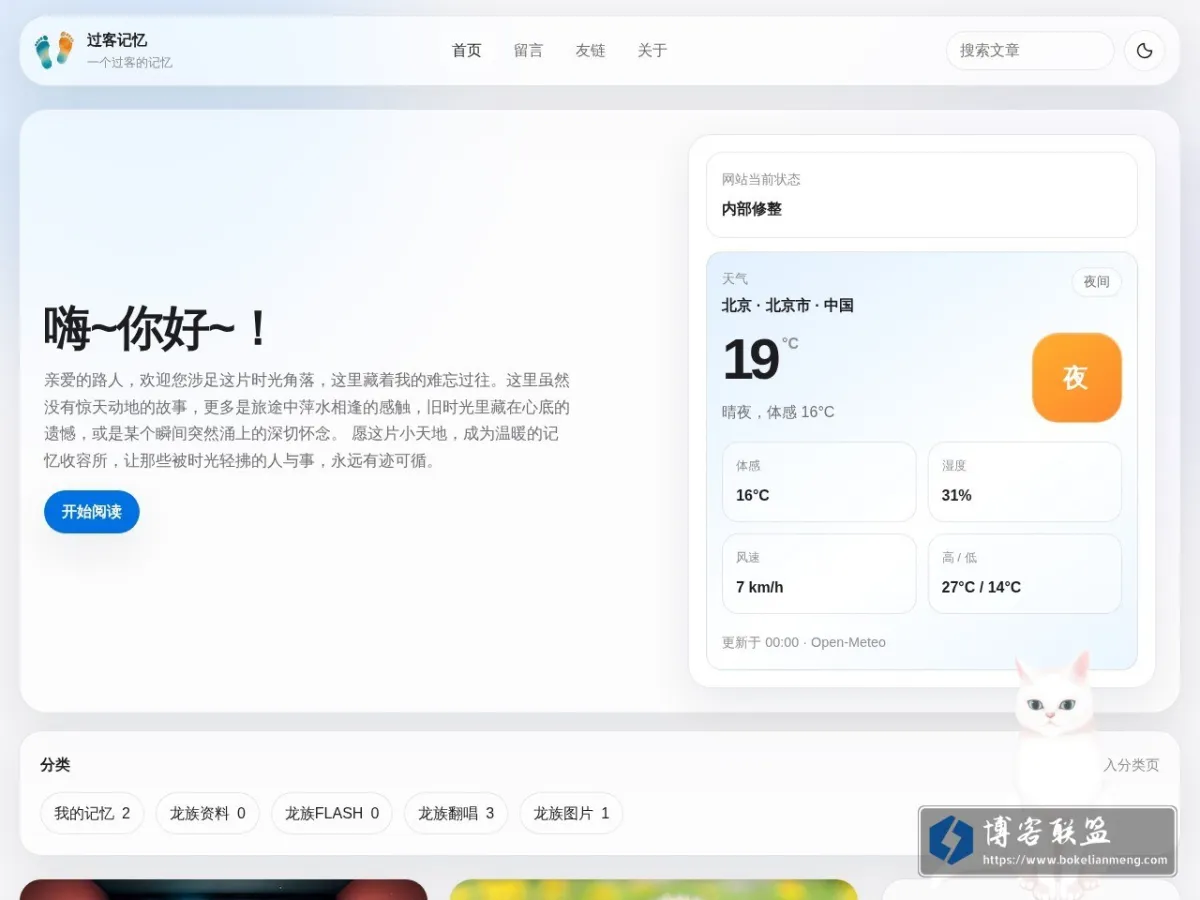Click the 分类 section heading
This screenshot has width=1200, height=900.
[55, 765]
